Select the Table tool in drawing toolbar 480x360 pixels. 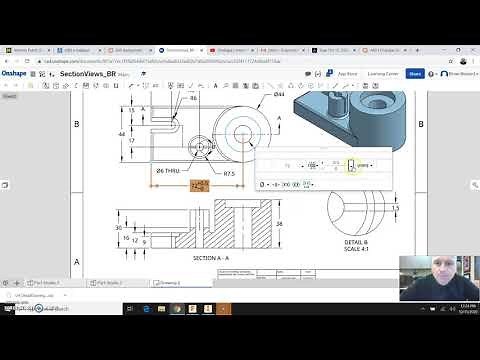[235, 86]
